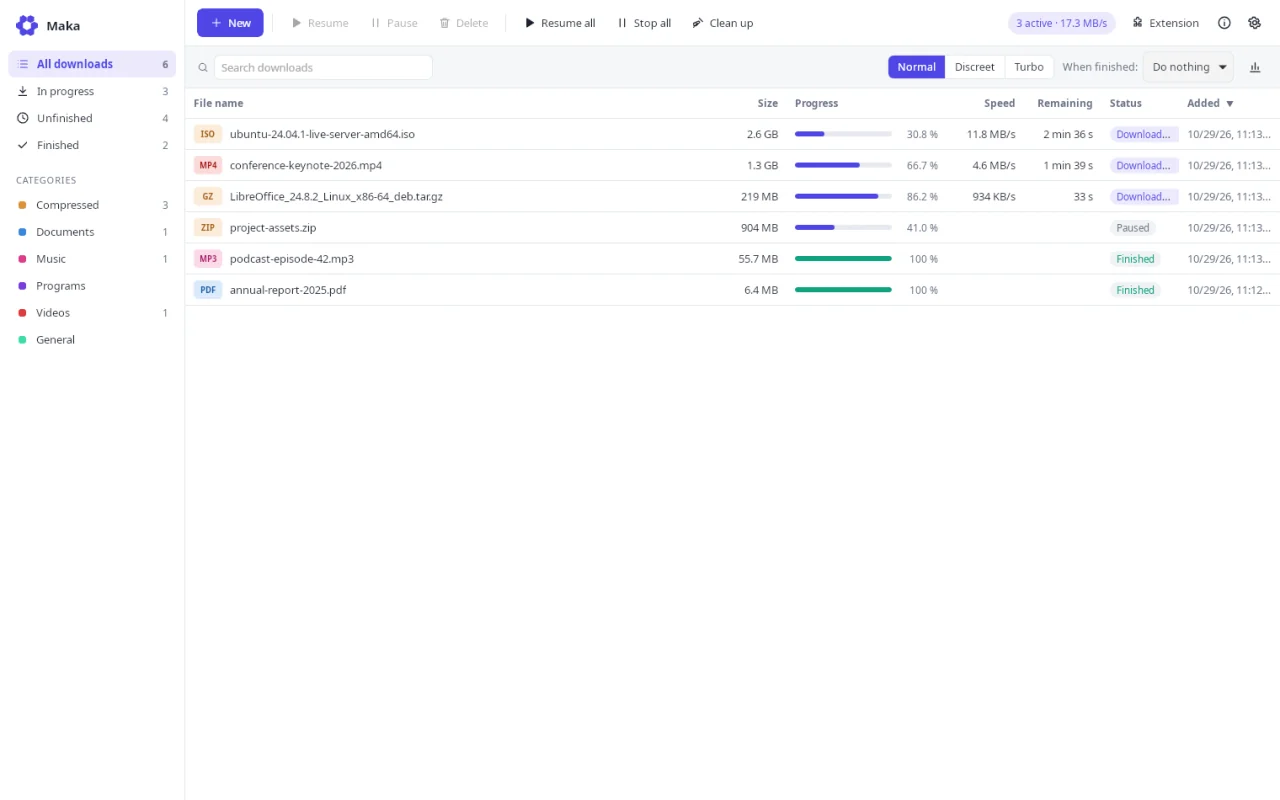Switch speed mode to Turbo
The height and width of the screenshot is (800, 1280).
pos(1028,67)
